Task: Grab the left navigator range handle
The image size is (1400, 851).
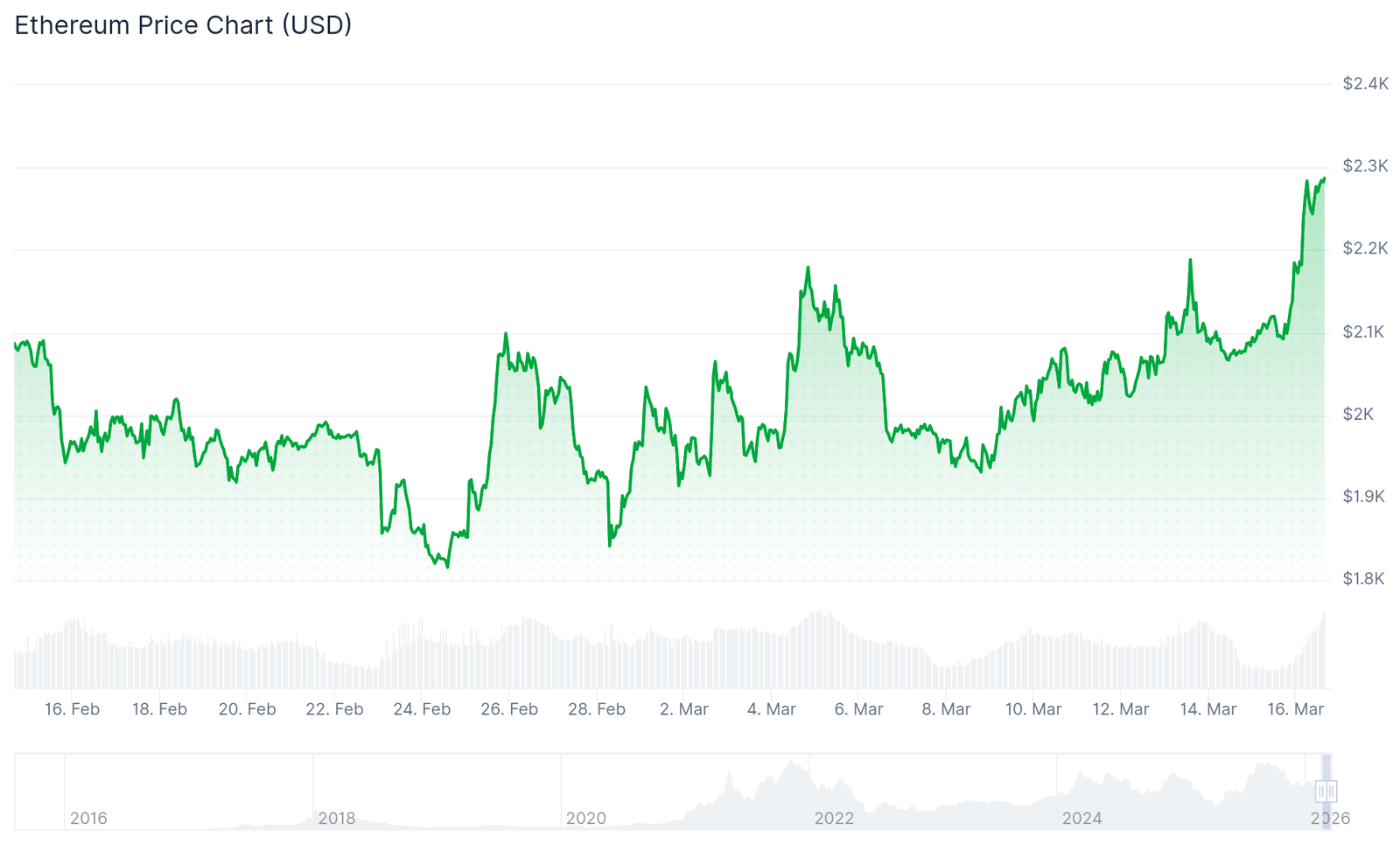Action: [x=1321, y=792]
